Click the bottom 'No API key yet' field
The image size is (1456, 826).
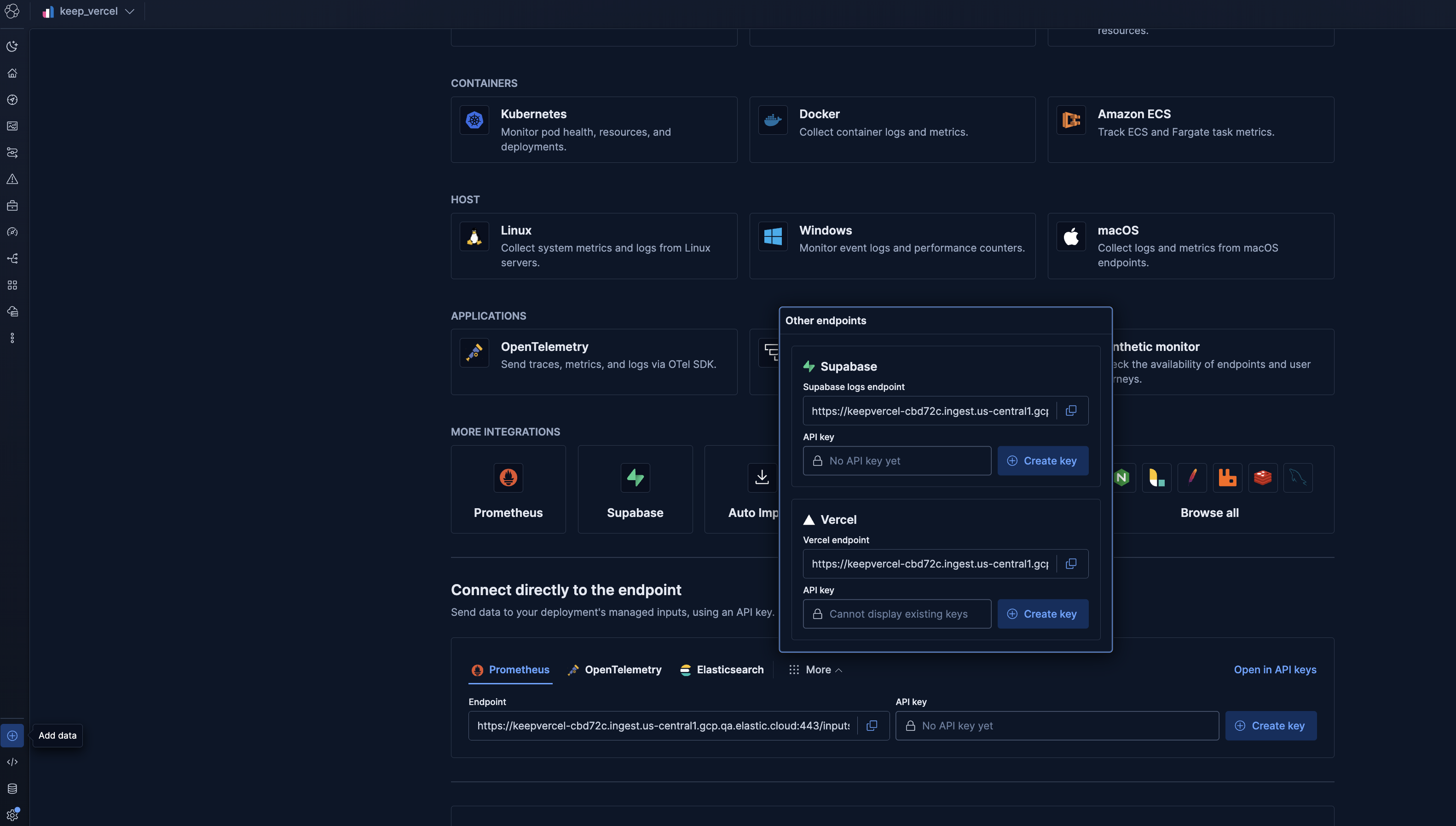click(x=1057, y=726)
